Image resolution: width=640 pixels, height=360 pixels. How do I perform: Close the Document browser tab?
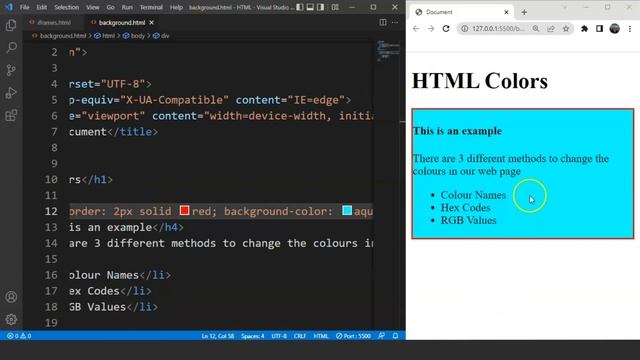pos(506,12)
